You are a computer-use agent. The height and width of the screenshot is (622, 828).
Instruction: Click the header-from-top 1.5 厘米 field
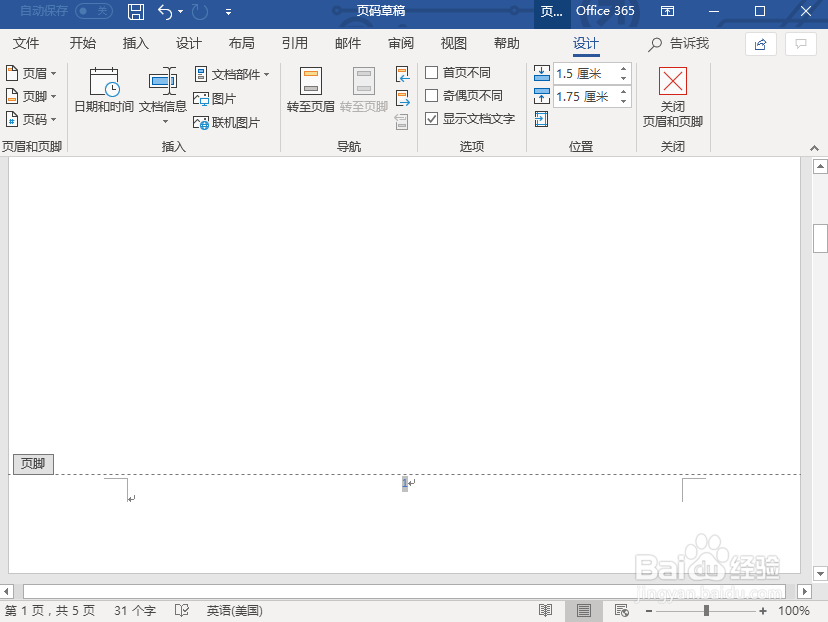point(585,74)
